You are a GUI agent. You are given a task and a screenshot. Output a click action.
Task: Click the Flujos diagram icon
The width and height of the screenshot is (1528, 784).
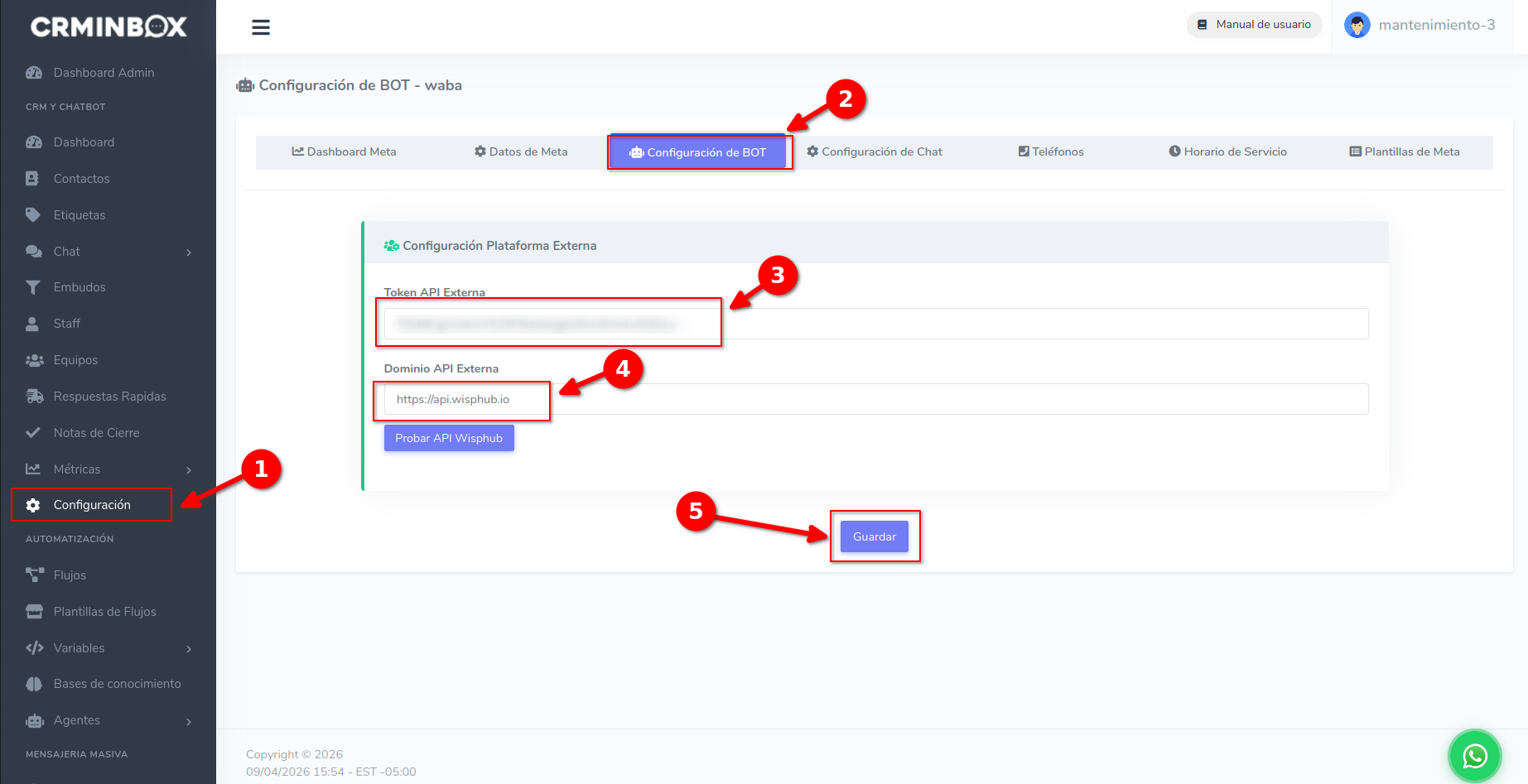pyautogui.click(x=34, y=575)
